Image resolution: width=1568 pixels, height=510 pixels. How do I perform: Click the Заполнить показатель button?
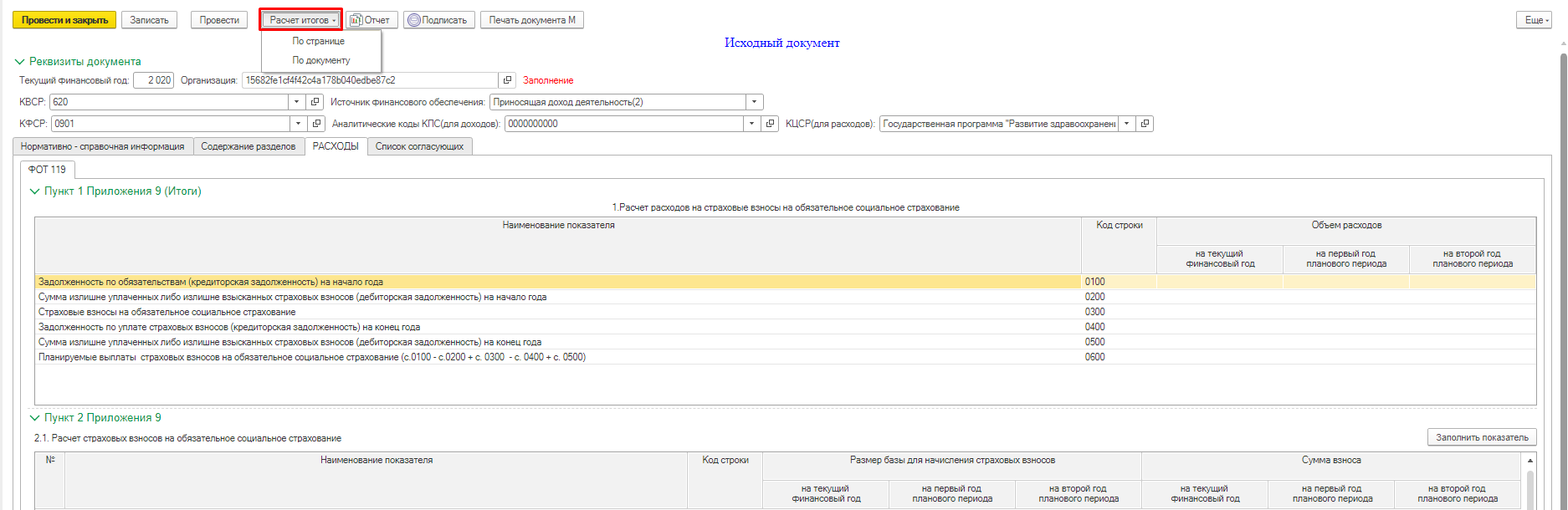(1481, 437)
